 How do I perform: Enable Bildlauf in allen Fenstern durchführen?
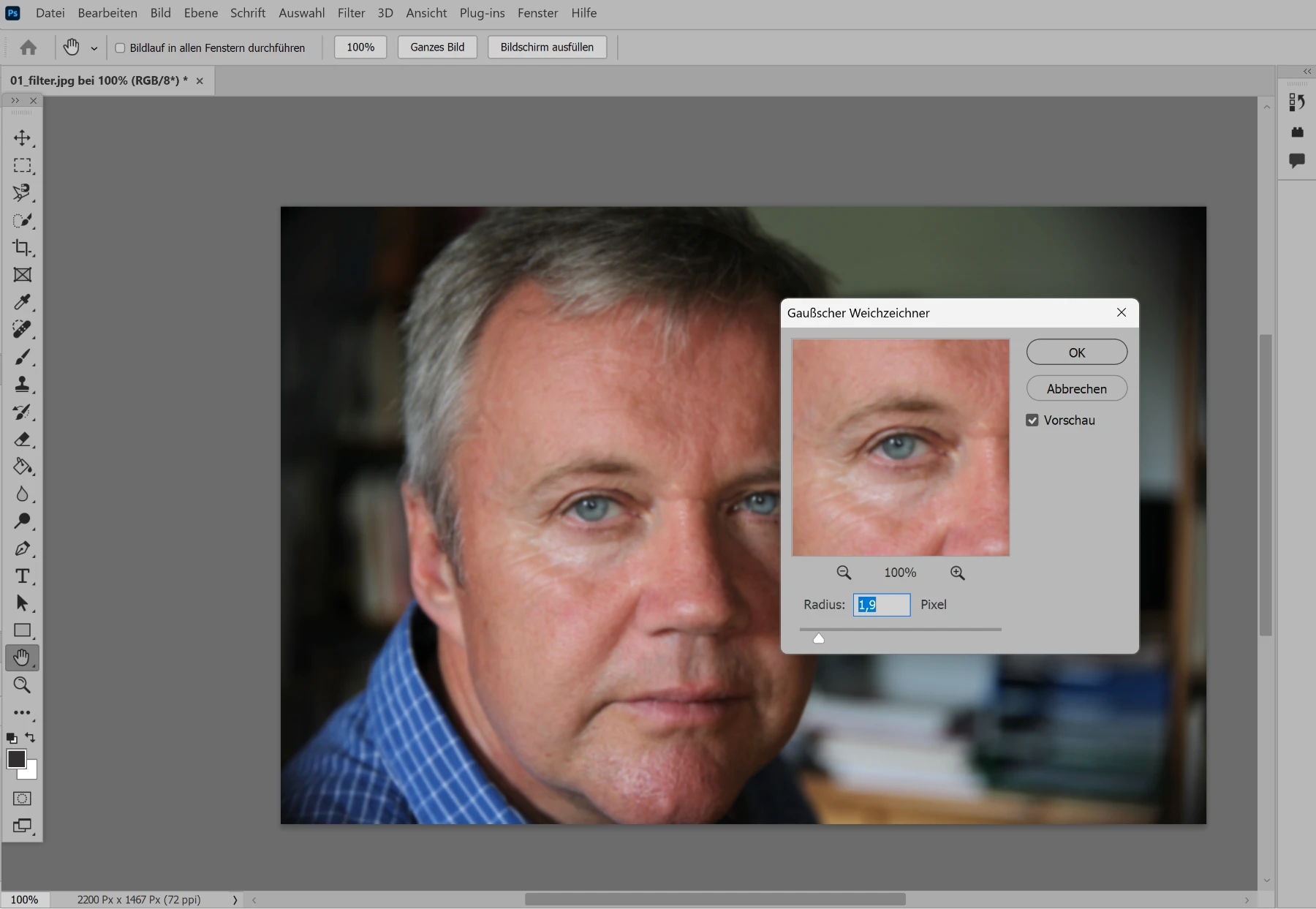pyautogui.click(x=121, y=48)
